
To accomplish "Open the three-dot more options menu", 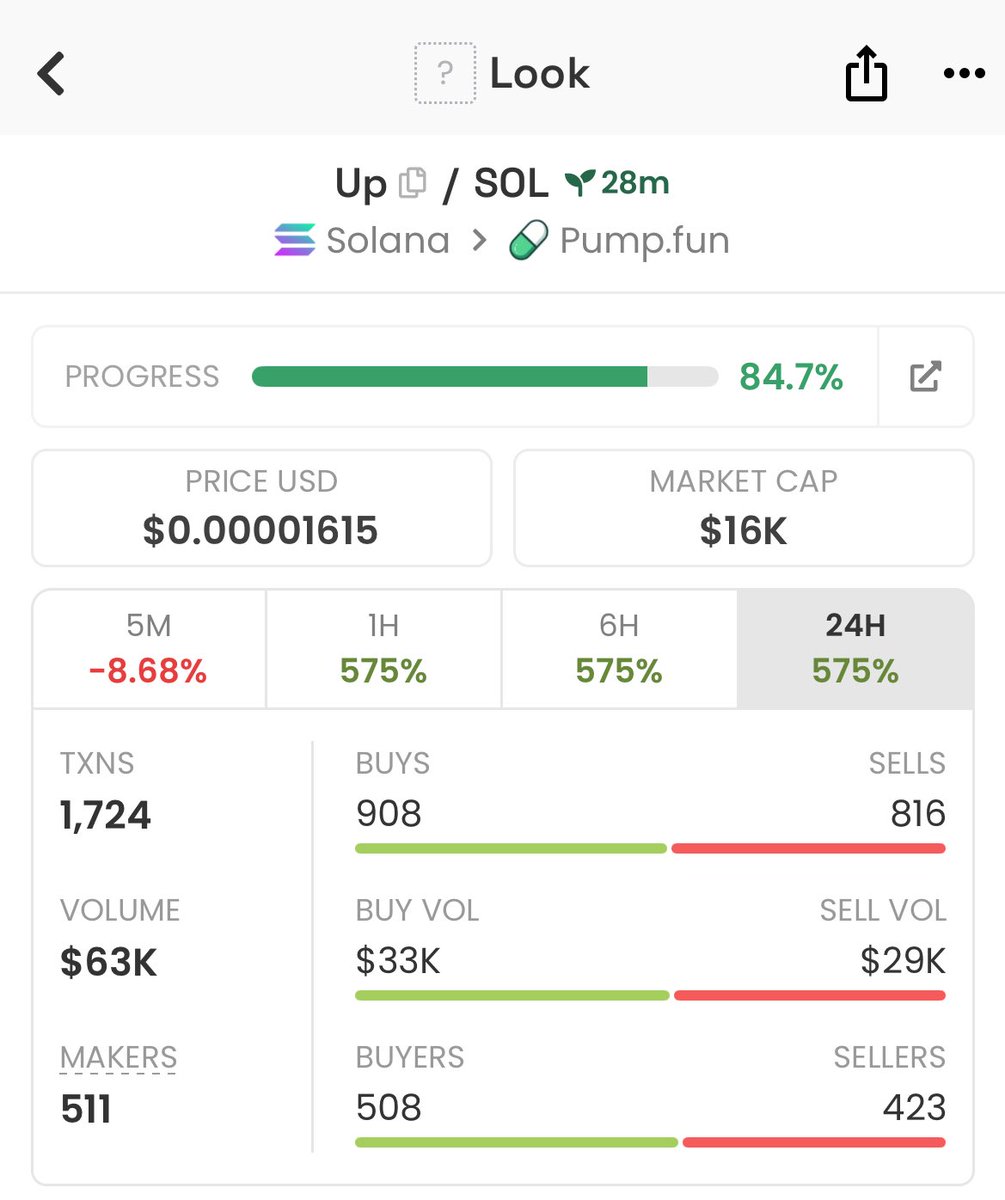I will pyautogui.click(x=964, y=74).
